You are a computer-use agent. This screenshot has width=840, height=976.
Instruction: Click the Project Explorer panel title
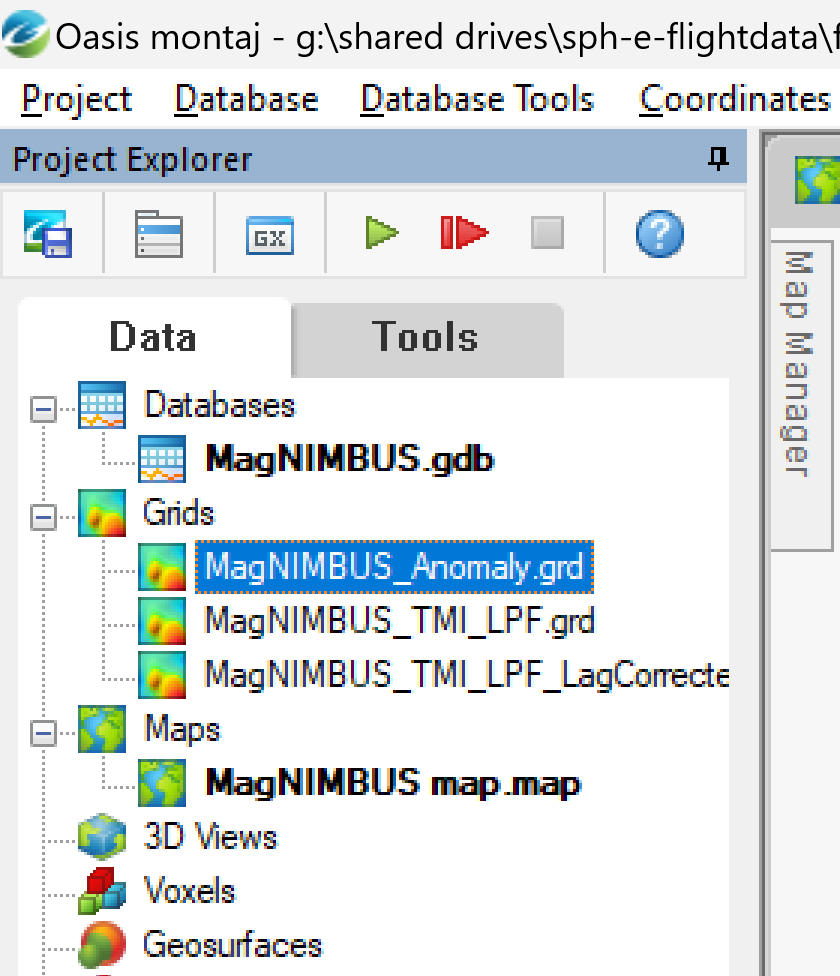pos(132,159)
